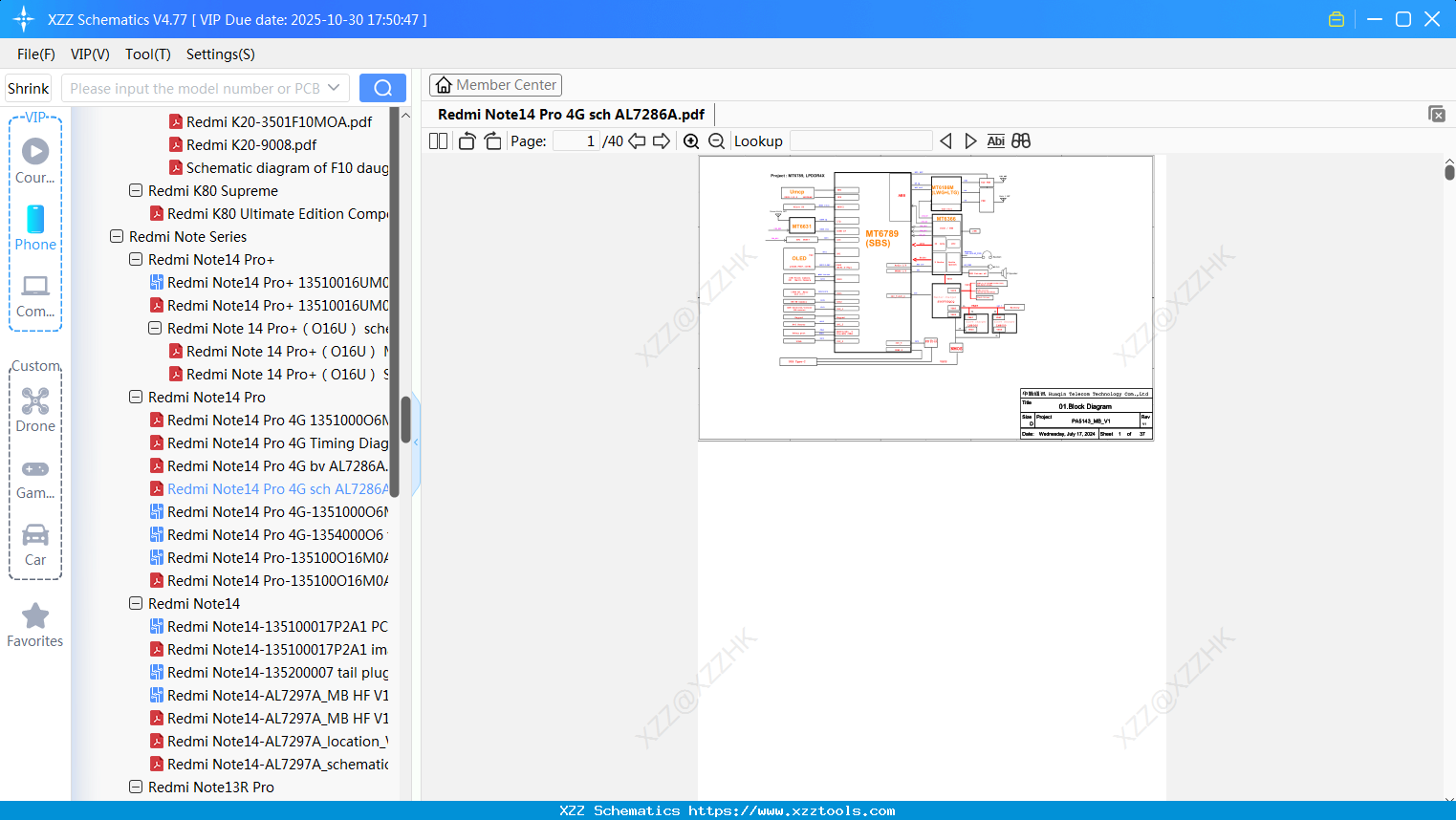The width and height of the screenshot is (1456, 820).
Task: Open the Computer category icon
Action: pos(35,296)
